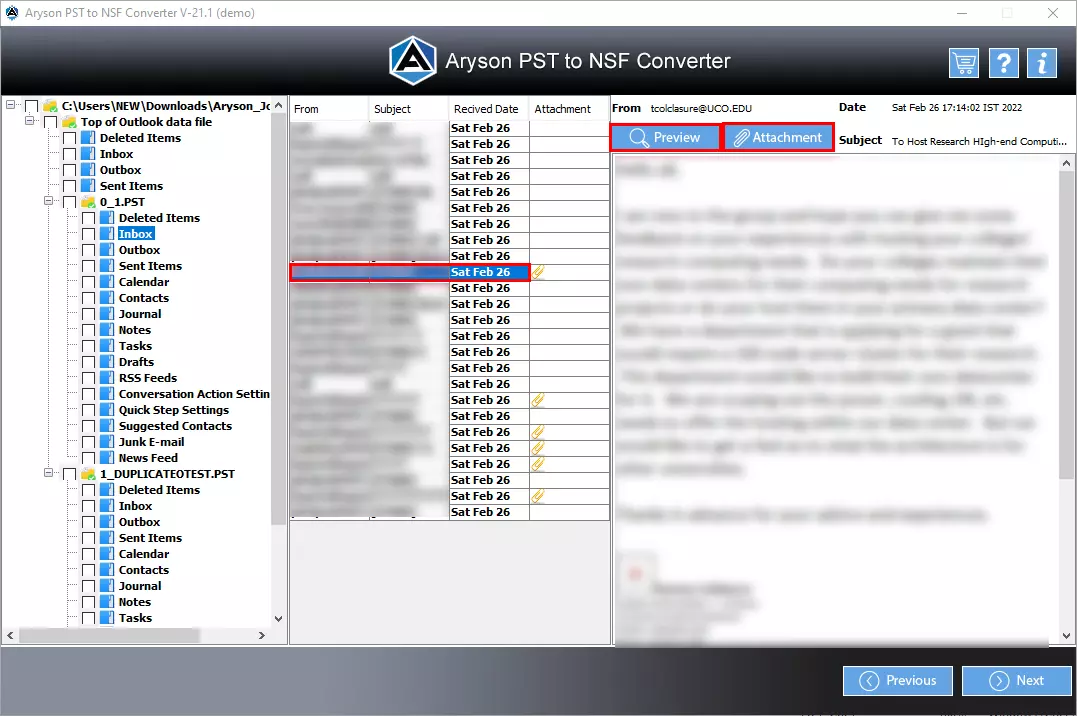
Task: Collapse the 0_1.PST tree node
Action: coord(48,201)
